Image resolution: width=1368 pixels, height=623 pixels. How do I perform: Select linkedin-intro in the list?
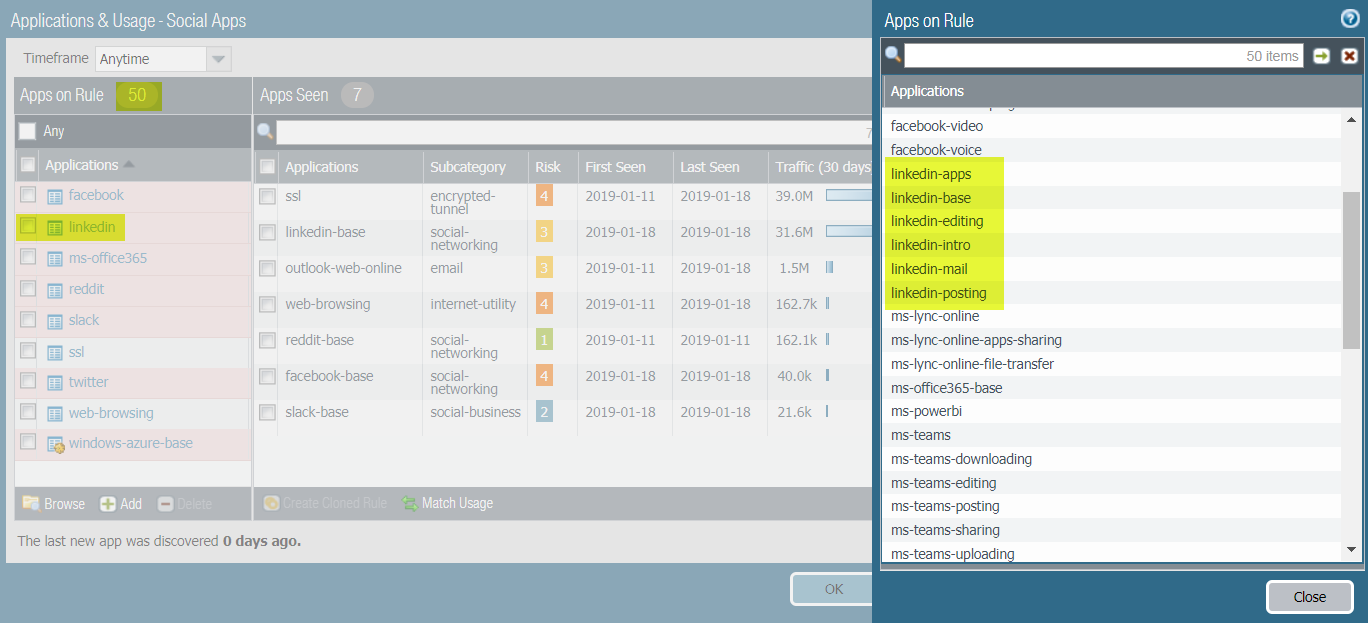pos(931,245)
